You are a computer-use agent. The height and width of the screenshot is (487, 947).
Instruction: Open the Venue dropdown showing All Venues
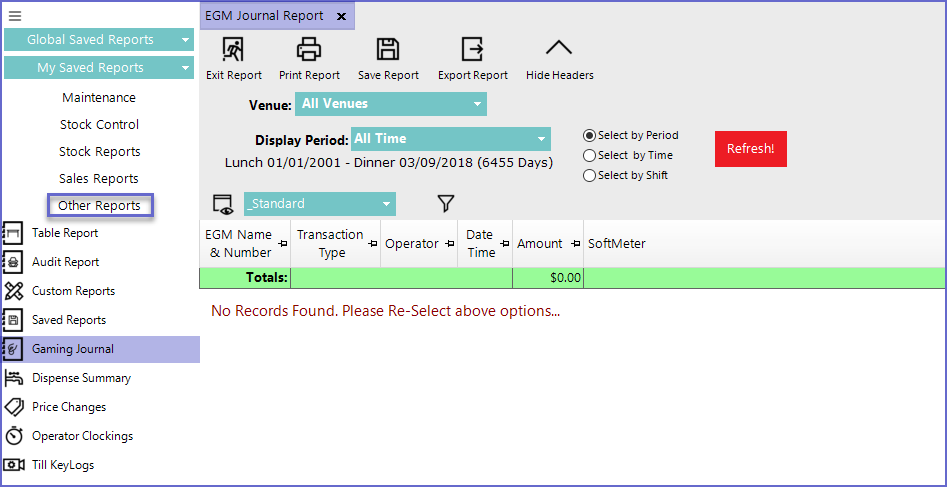390,104
